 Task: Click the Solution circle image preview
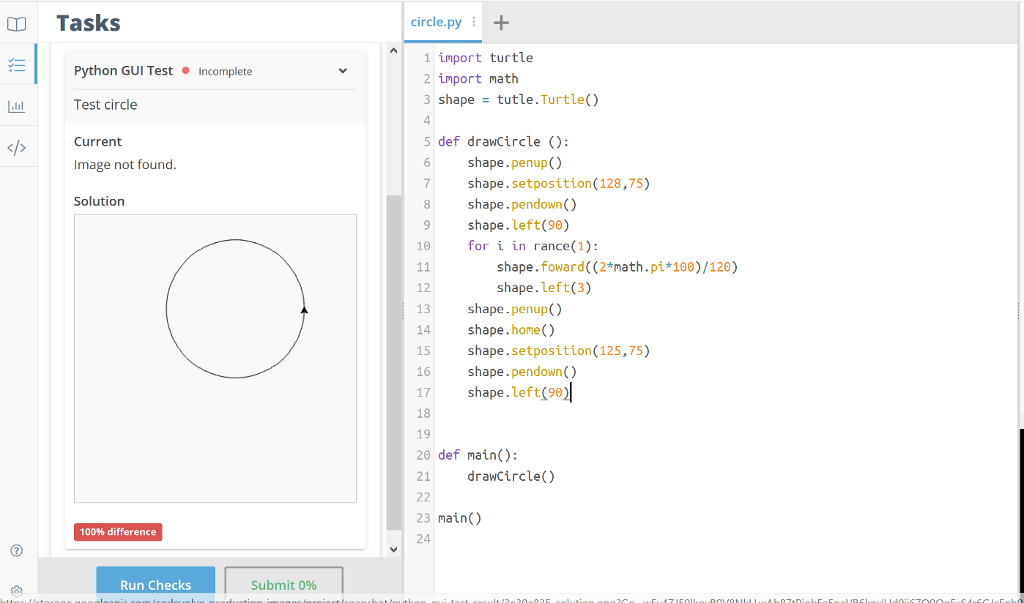click(215, 358)
